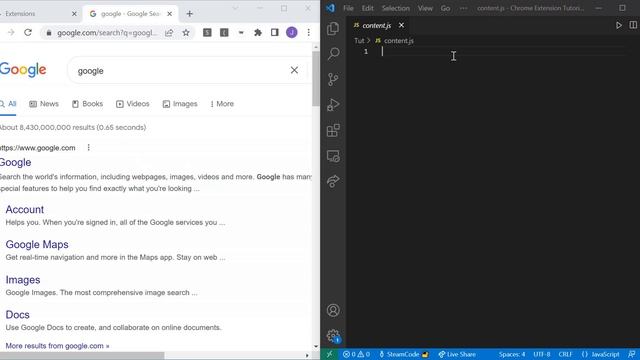
Task: Select language mode JavaScript
Action: pyautogui.click(x=600, y=354)
